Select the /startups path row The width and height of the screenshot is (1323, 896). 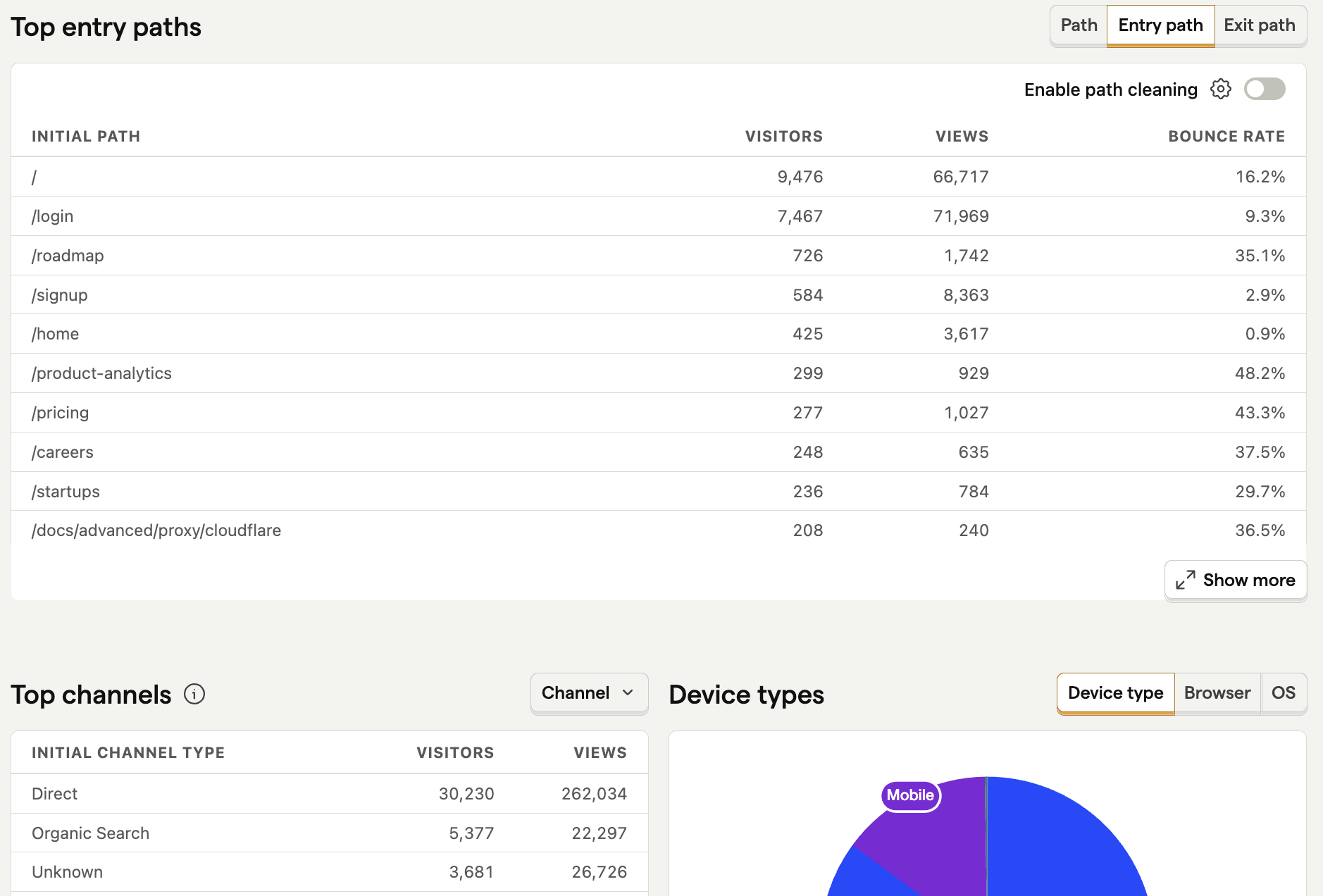tap(659, 492)
